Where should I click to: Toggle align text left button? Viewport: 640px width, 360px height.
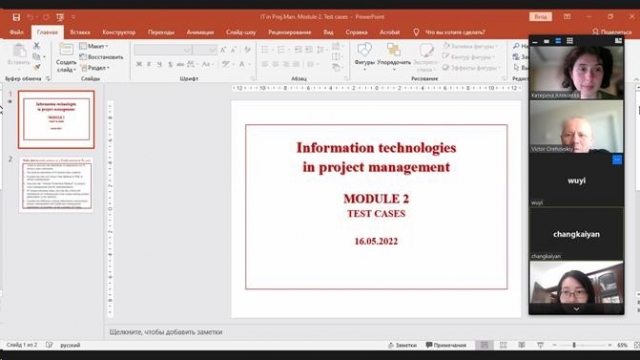[x=265, y=64]
